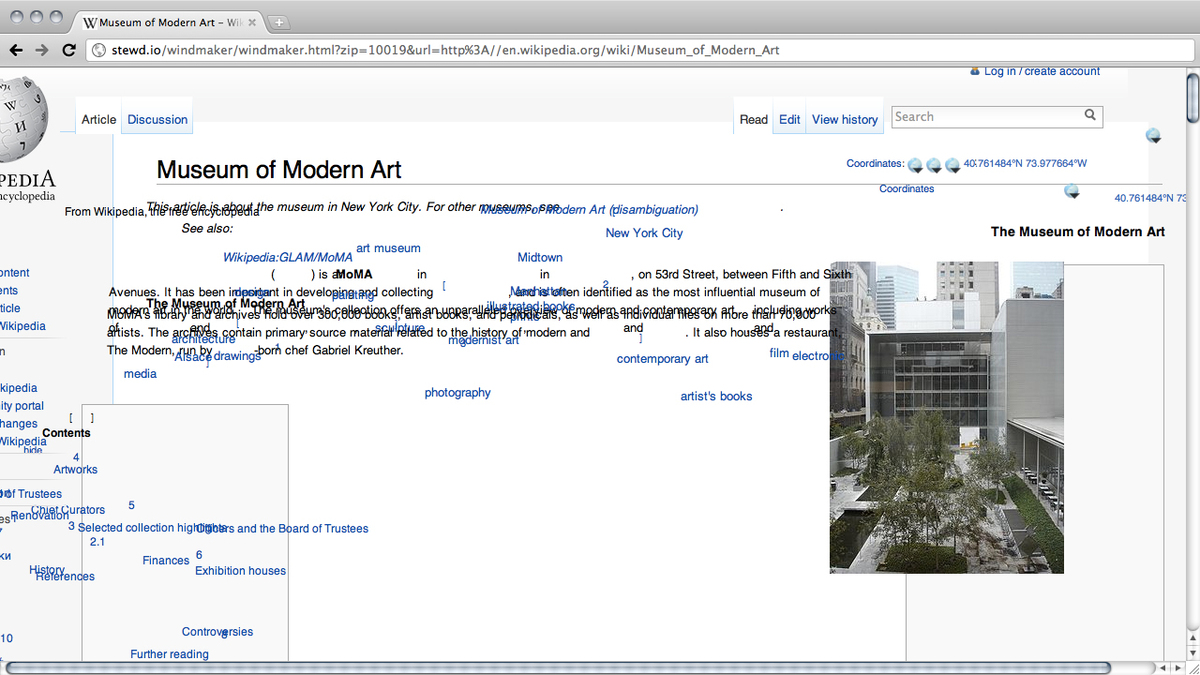Open the Discussion tab
1200x675 pixels.
pos(157,119)
